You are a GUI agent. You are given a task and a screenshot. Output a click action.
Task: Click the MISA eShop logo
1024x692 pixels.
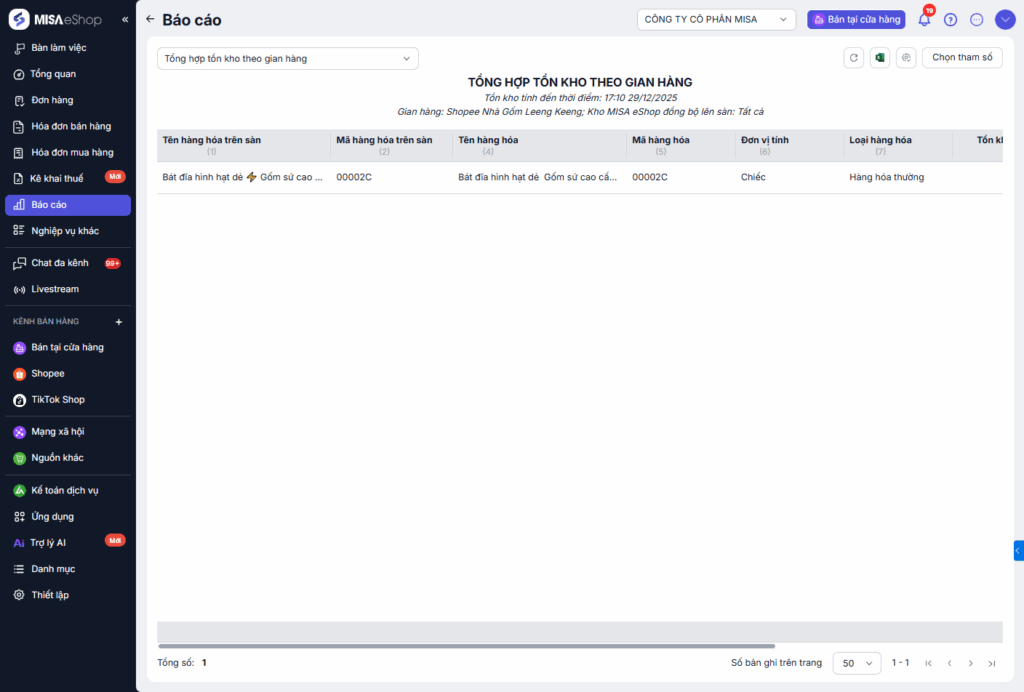point(55,20)
